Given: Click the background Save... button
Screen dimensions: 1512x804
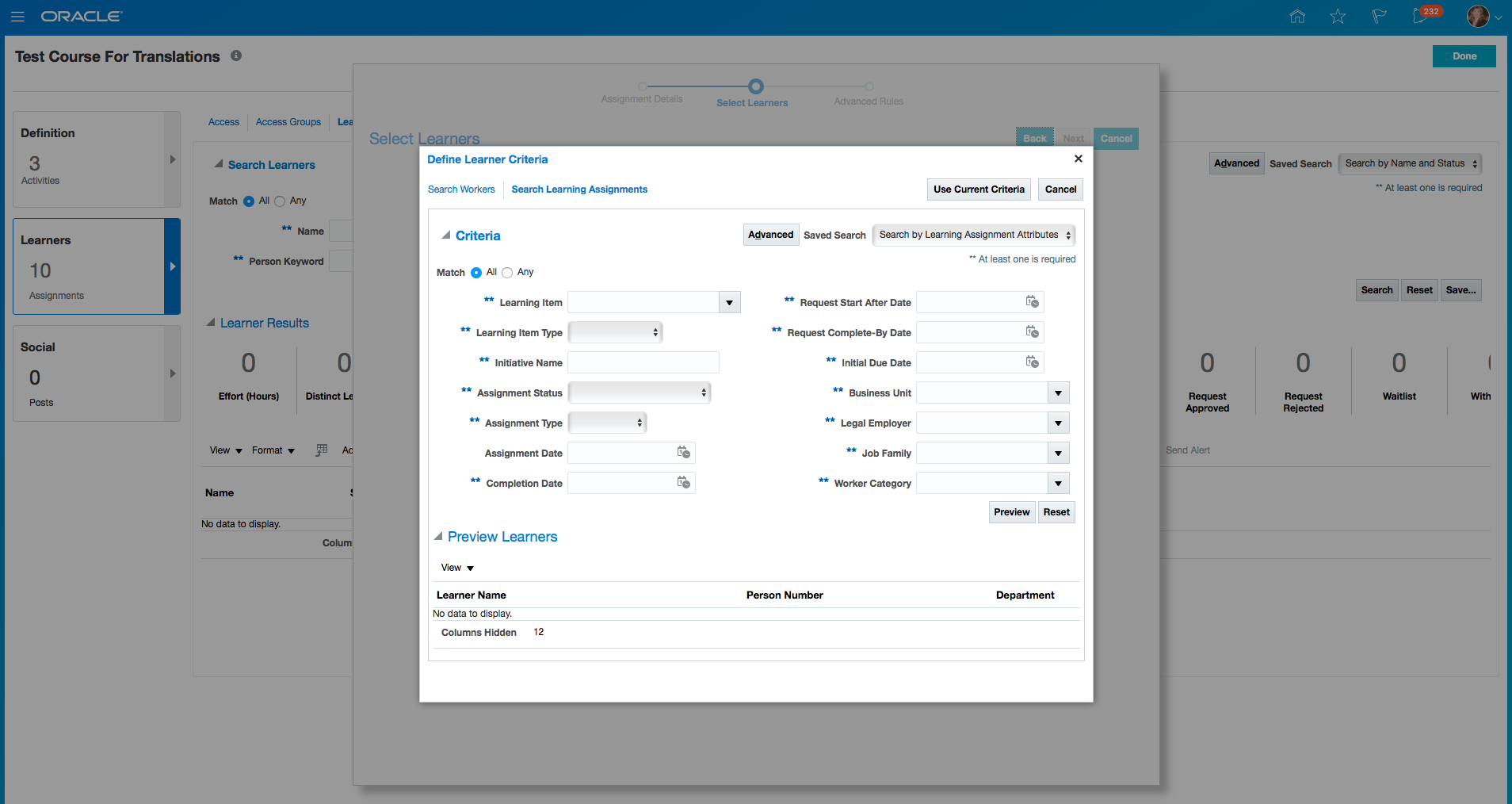Looking at the screenshot, I should click(1460, 290).
